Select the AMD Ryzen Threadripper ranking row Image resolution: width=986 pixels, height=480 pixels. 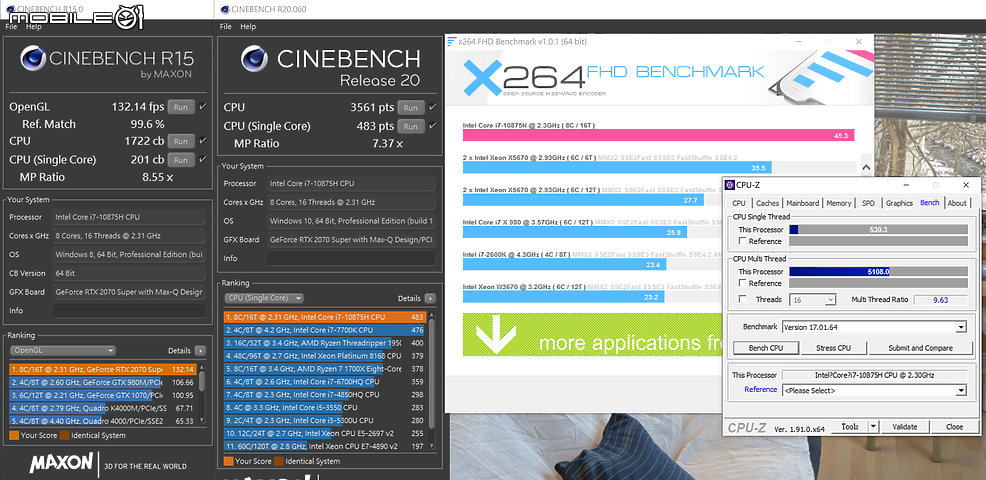tap(324, 343)
